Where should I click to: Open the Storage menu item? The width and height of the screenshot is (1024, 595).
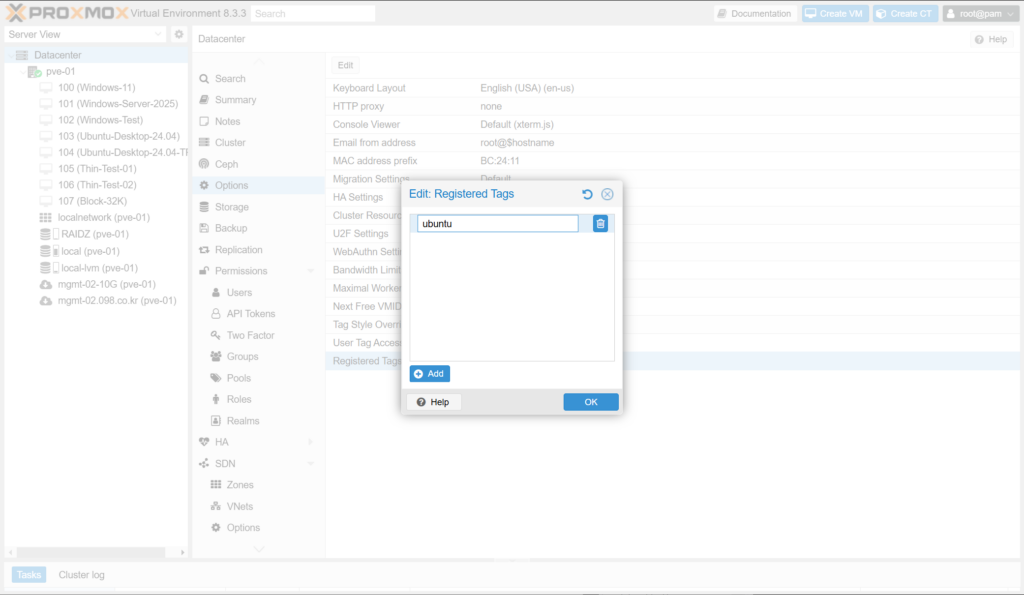(x=231, y=207)
